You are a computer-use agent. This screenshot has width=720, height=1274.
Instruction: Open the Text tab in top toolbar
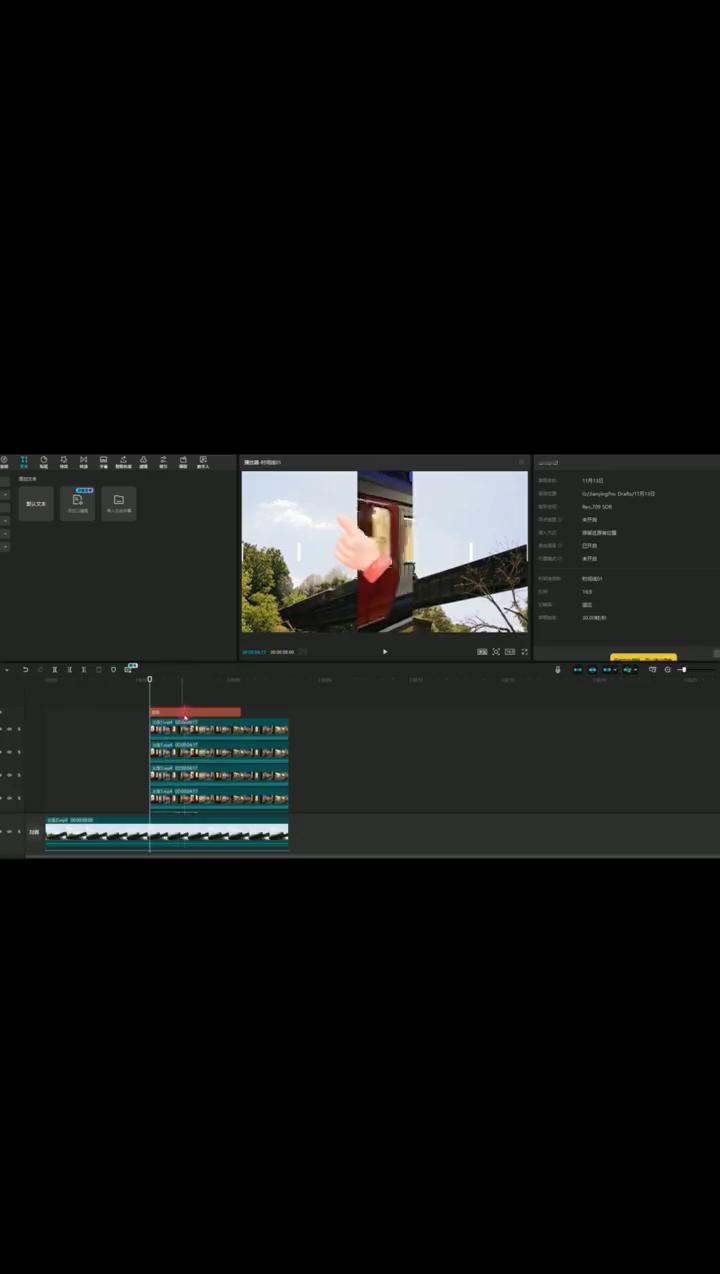[24, 462]
